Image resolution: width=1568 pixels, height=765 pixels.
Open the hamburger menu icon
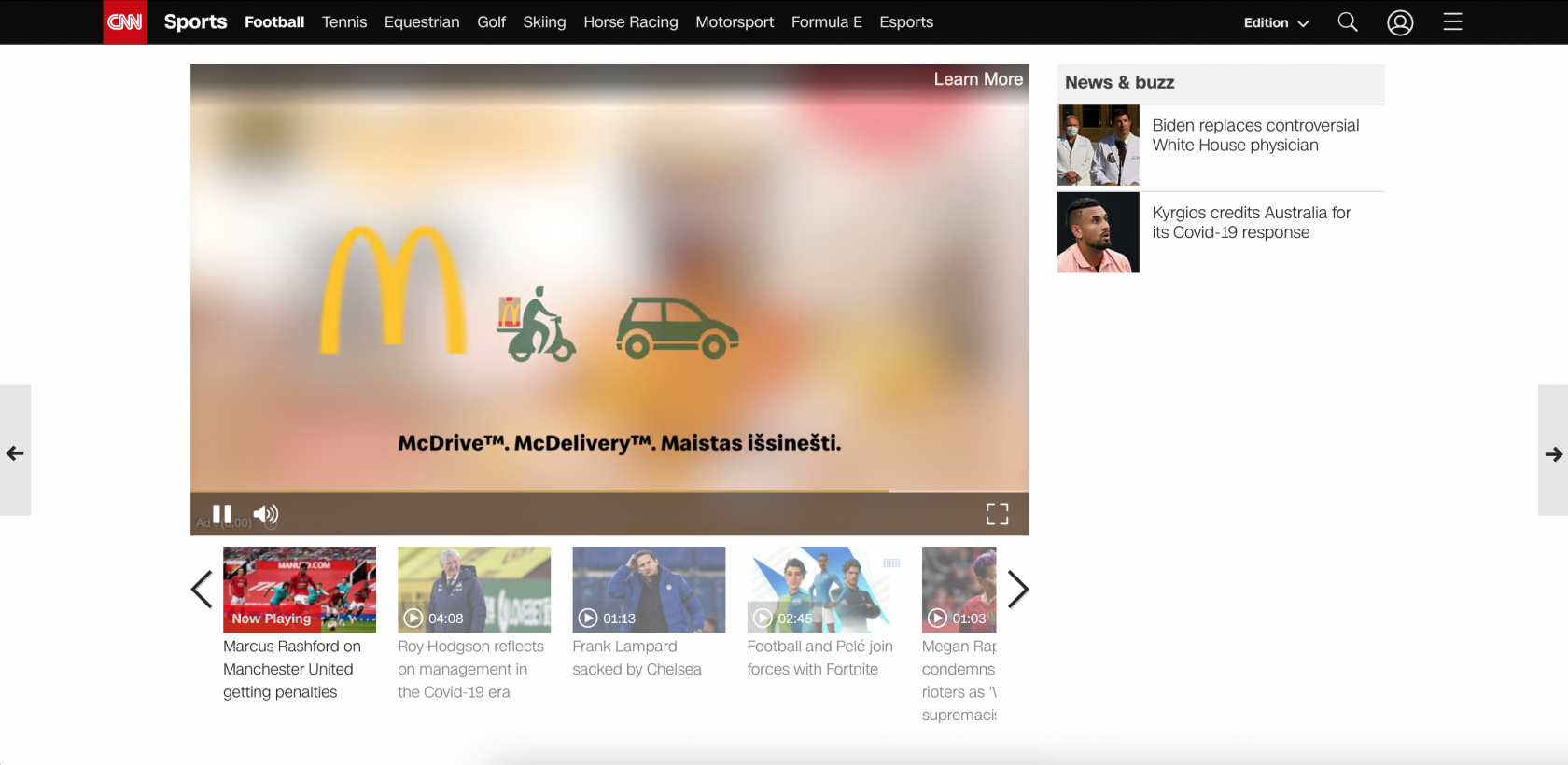(1452, 21)
